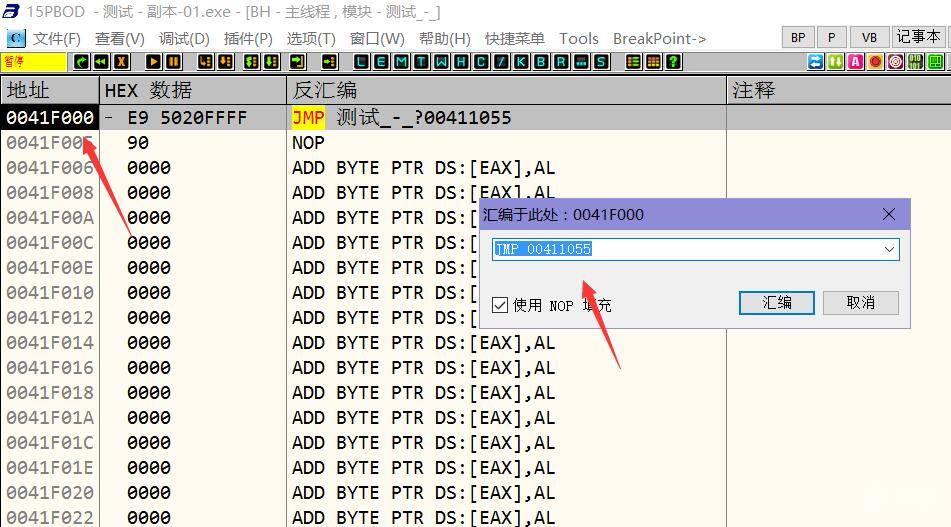Click the 注释 column header
This screenshot has height=527, width=951.
(839, 90)
